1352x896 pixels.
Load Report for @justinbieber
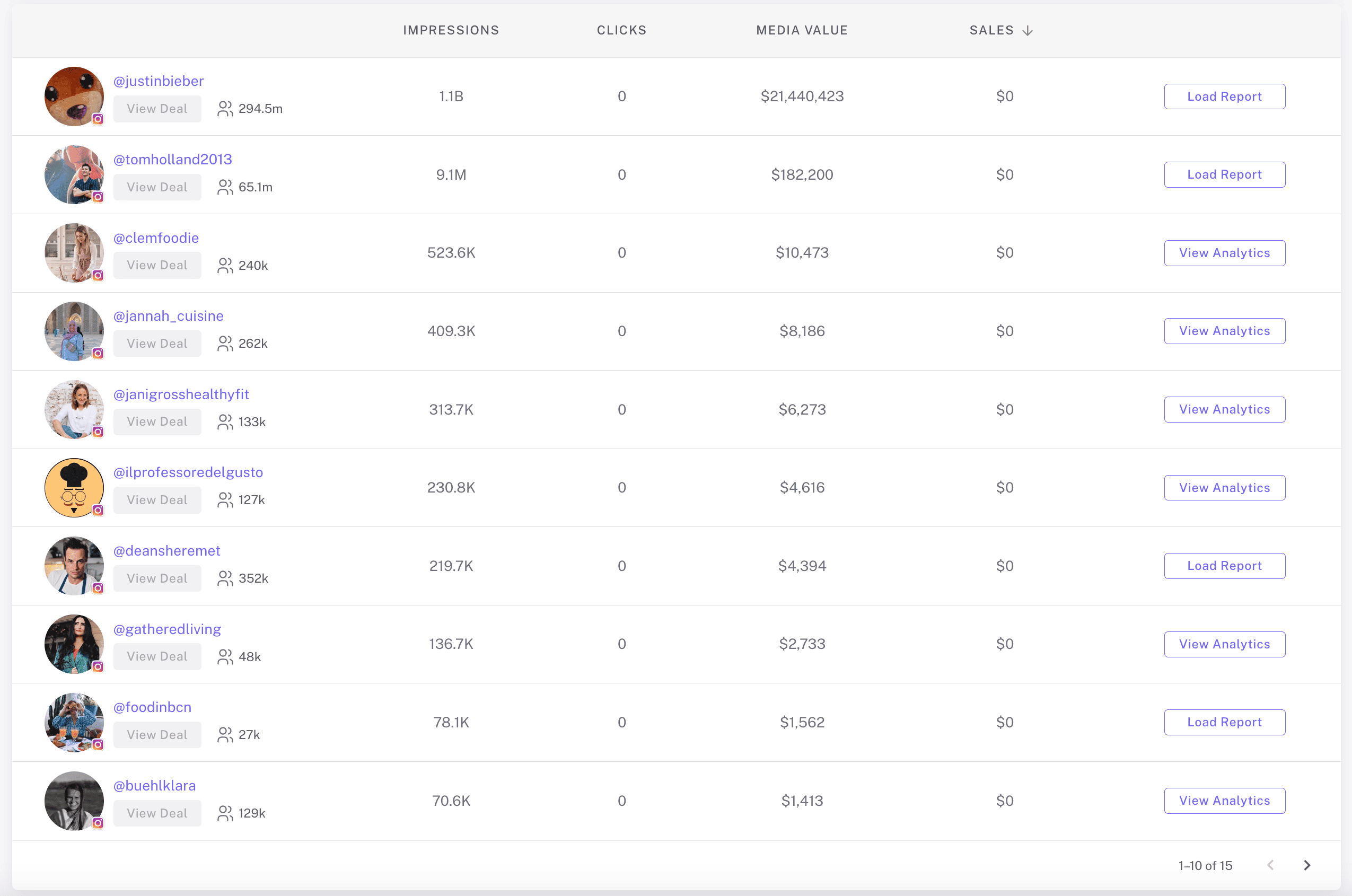click(1224, 96)
